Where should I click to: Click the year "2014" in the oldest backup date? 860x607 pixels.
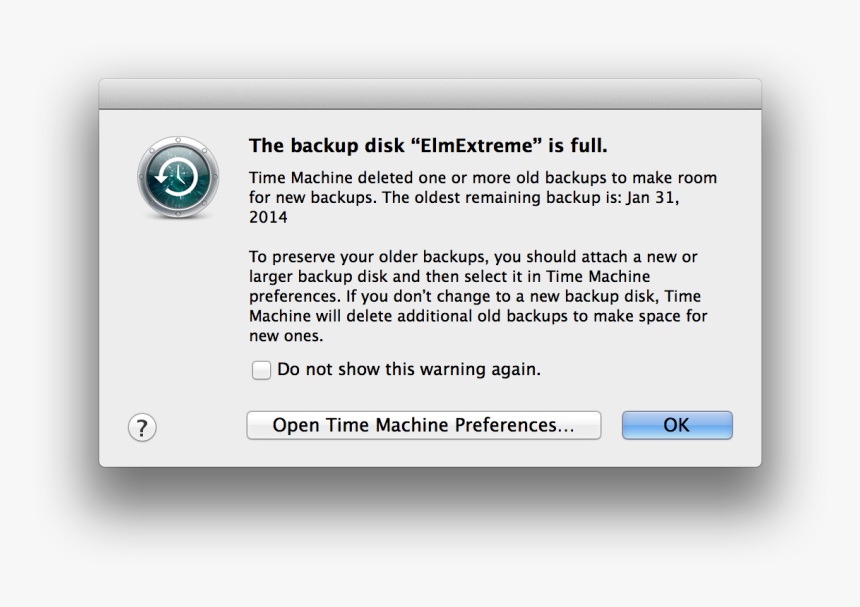268,217
